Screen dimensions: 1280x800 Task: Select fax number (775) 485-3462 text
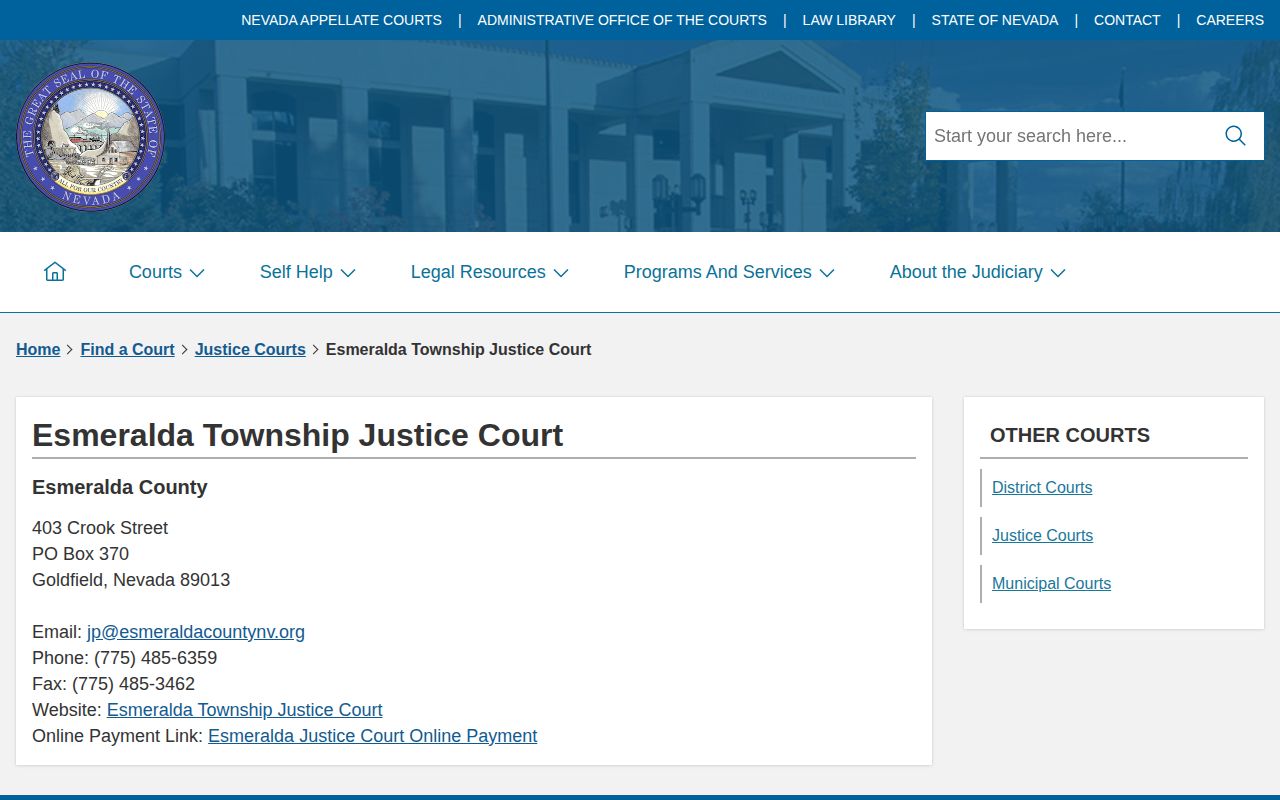133,684
